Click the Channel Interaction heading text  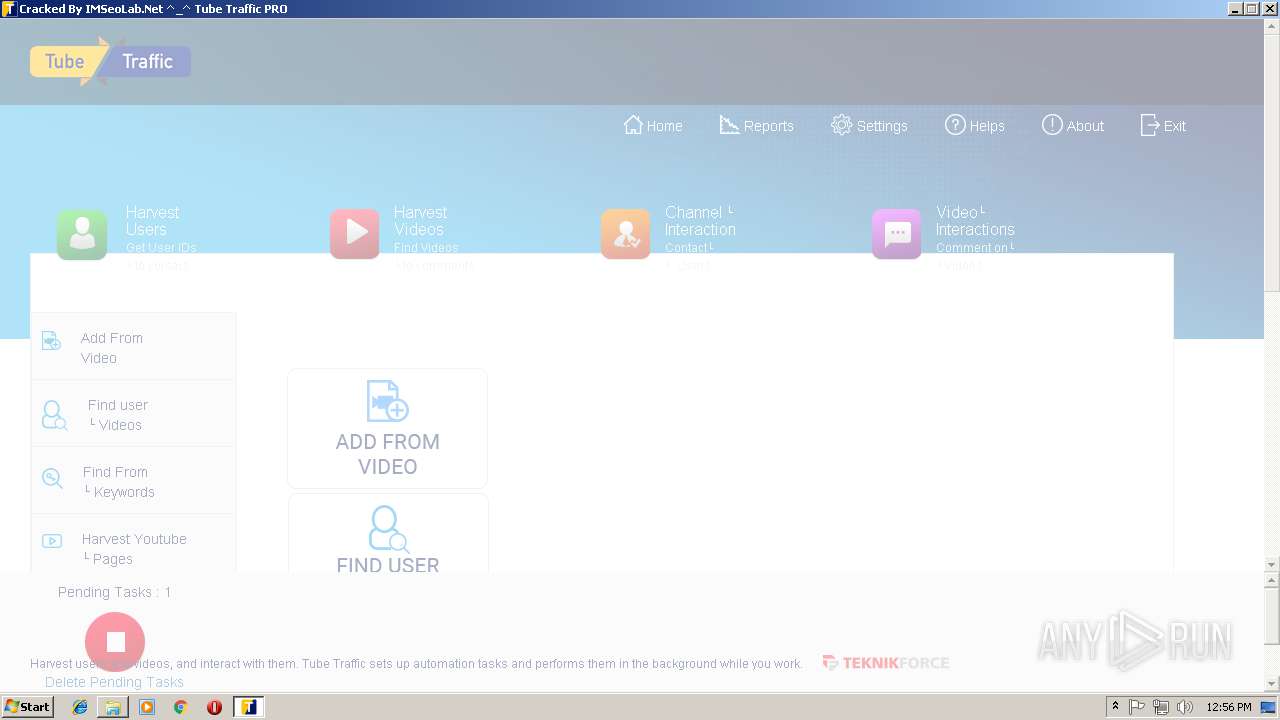pos(700,221)
